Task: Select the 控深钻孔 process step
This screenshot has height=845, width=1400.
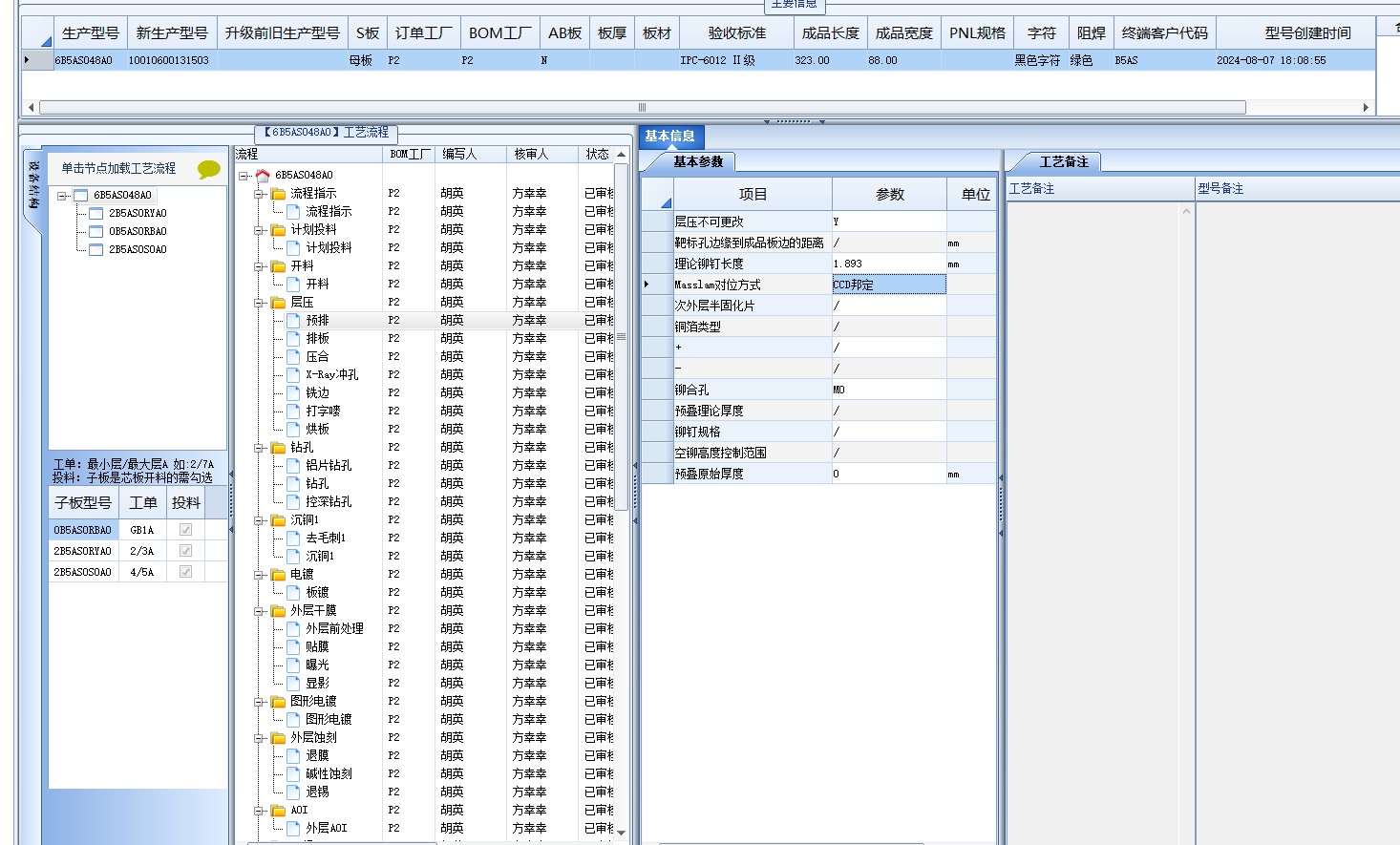Action: (329, 501)
